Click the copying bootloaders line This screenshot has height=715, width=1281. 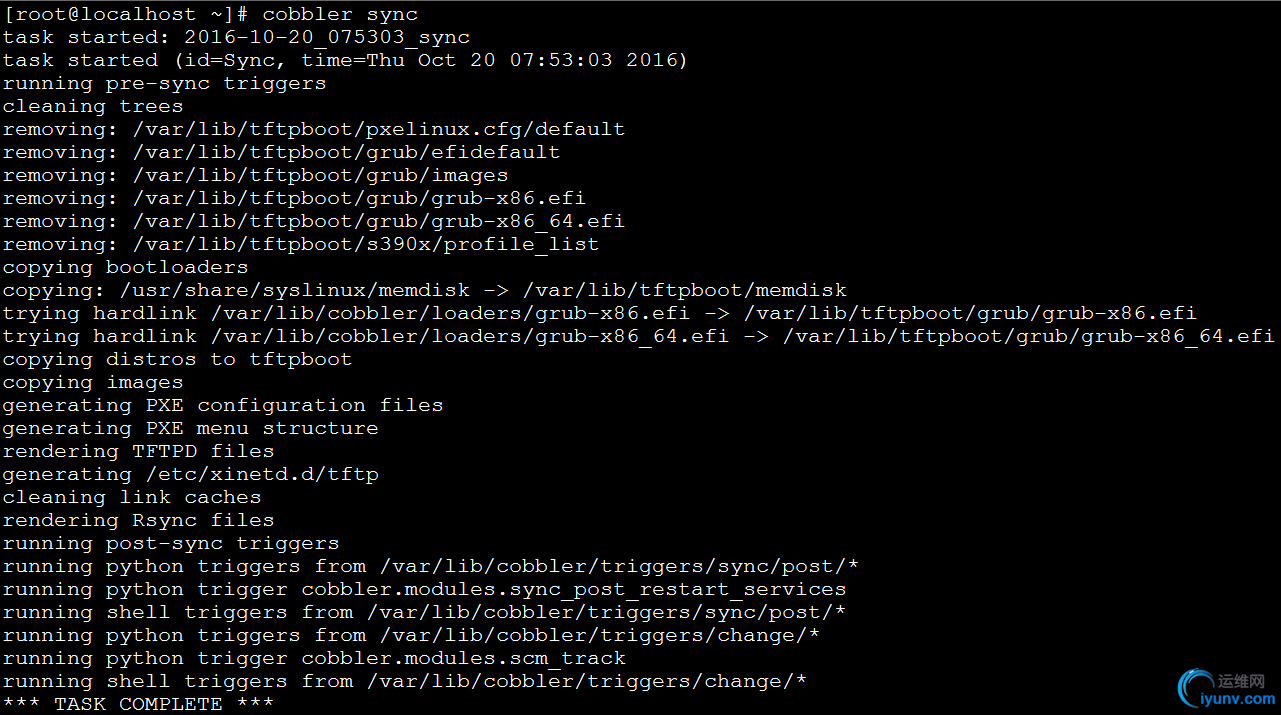coord(126,267)
